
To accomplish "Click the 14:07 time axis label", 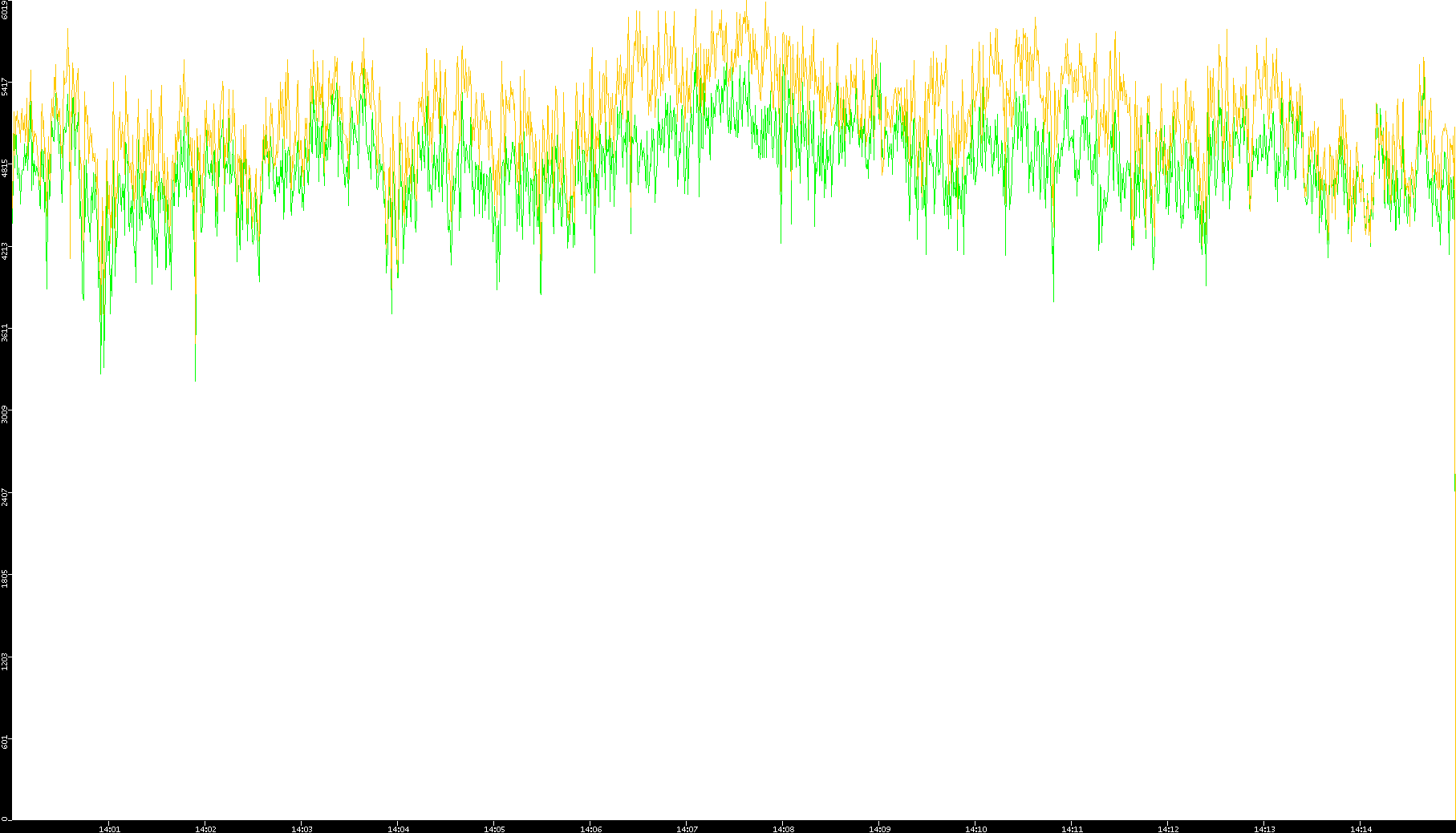I will click(x=687, y=829).
